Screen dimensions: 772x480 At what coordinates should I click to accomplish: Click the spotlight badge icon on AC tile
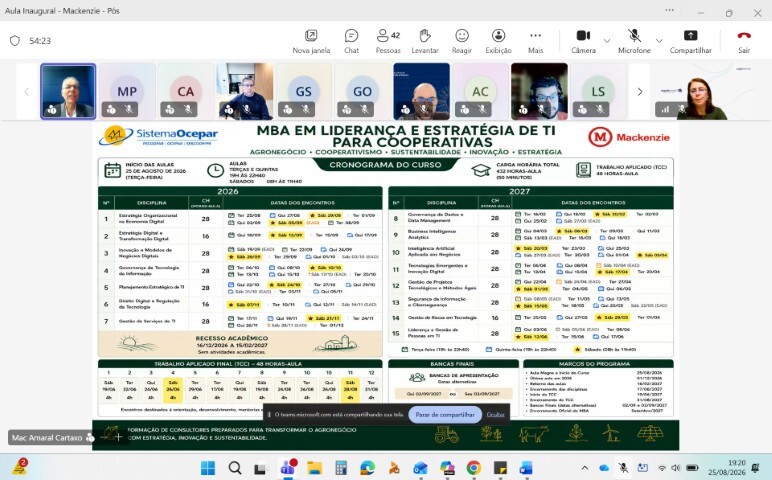click(x=464, y=110)
